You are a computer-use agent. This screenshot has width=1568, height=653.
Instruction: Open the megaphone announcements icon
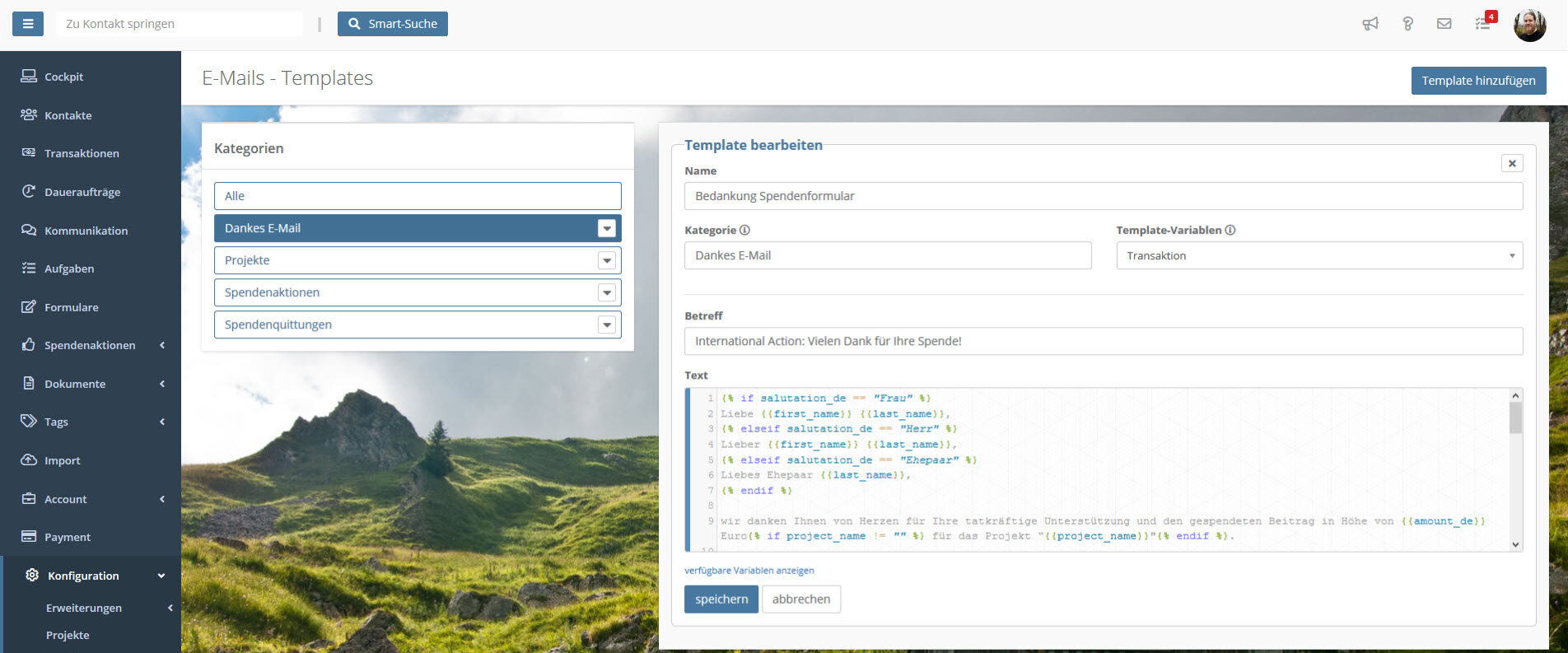point(1370,24)
